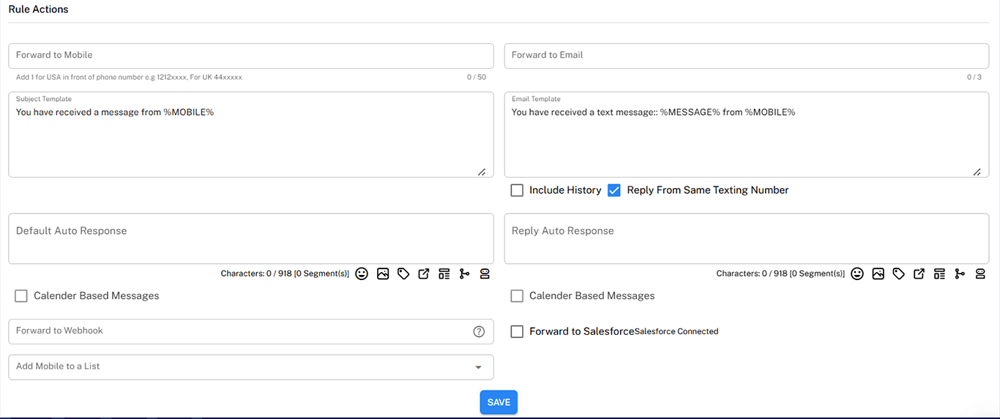
Task: Open emoji picker under Reply Auto Response
Action: [858, 274]
